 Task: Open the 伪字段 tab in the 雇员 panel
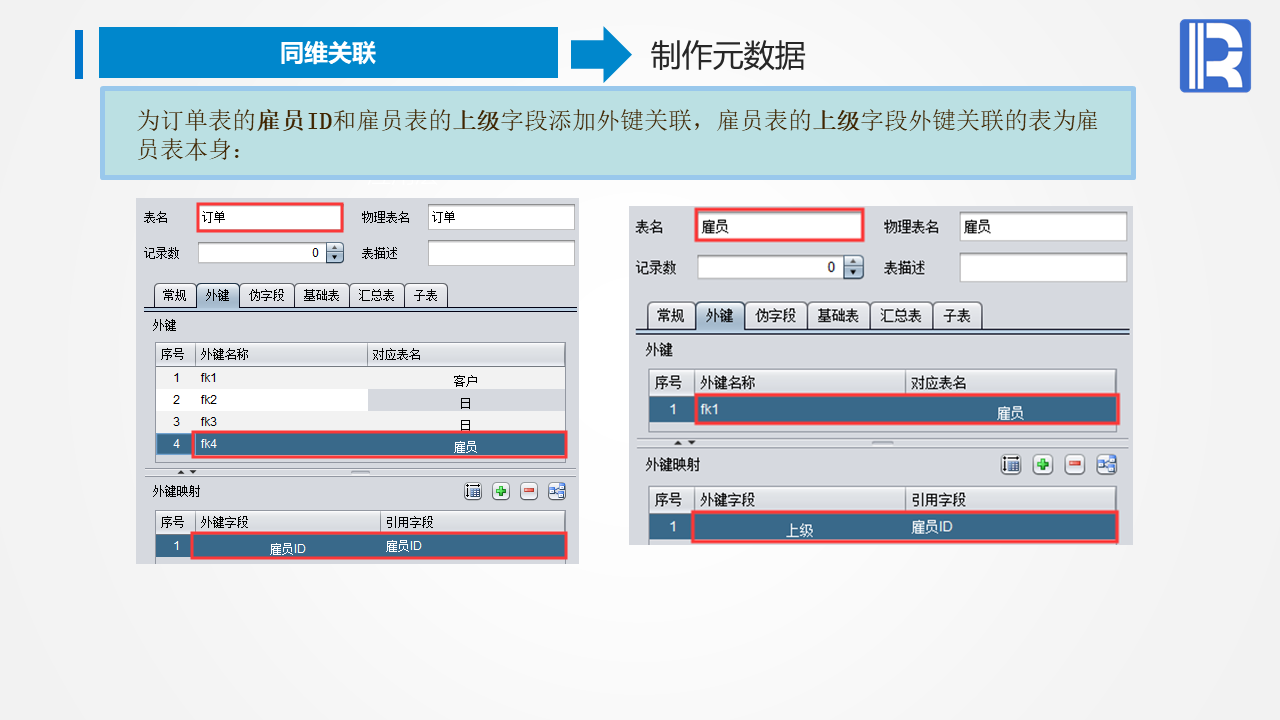point(775,316)
